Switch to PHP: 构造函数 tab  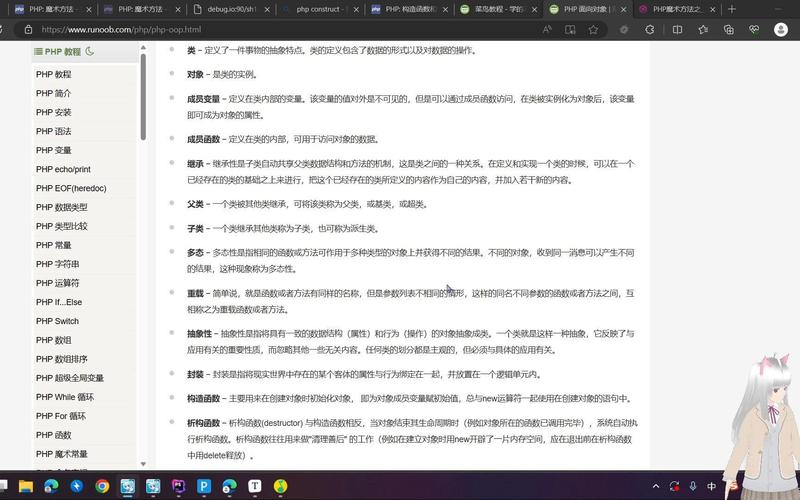pyautogui.click(x=409, y=9)
